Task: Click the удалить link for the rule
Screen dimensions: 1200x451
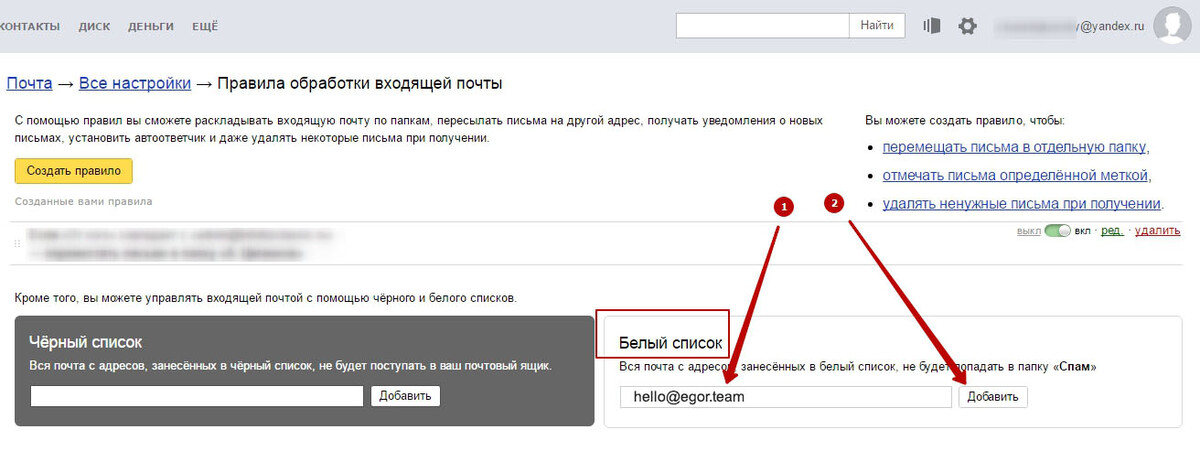Action: (x=1157, y=231)
